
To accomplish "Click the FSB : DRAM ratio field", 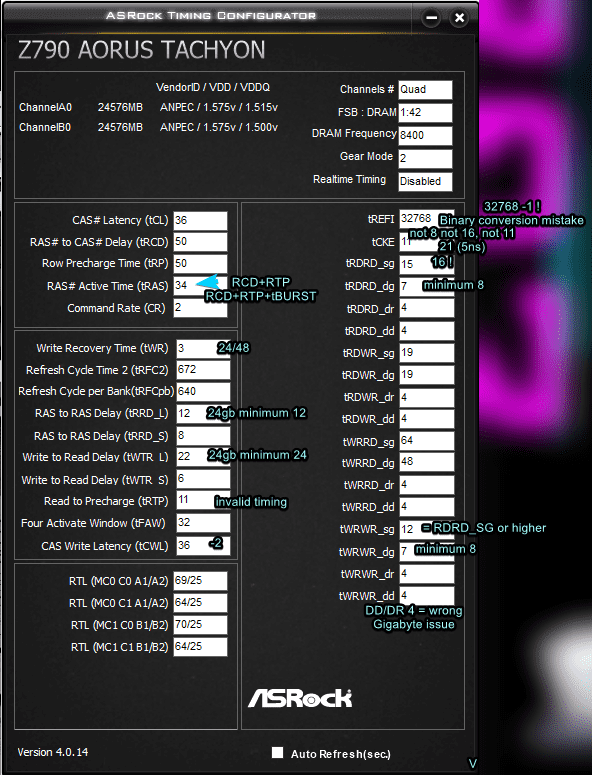I will click(425, 113).
